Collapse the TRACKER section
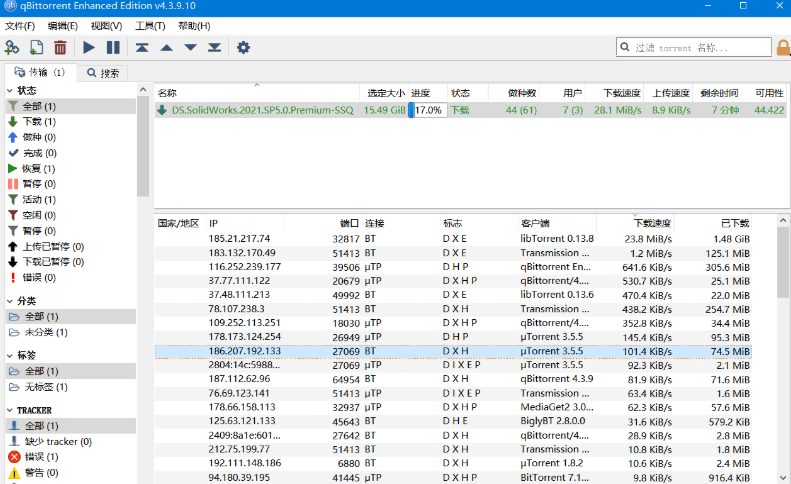This screenshot has width=791, height=484. (10, 410)
